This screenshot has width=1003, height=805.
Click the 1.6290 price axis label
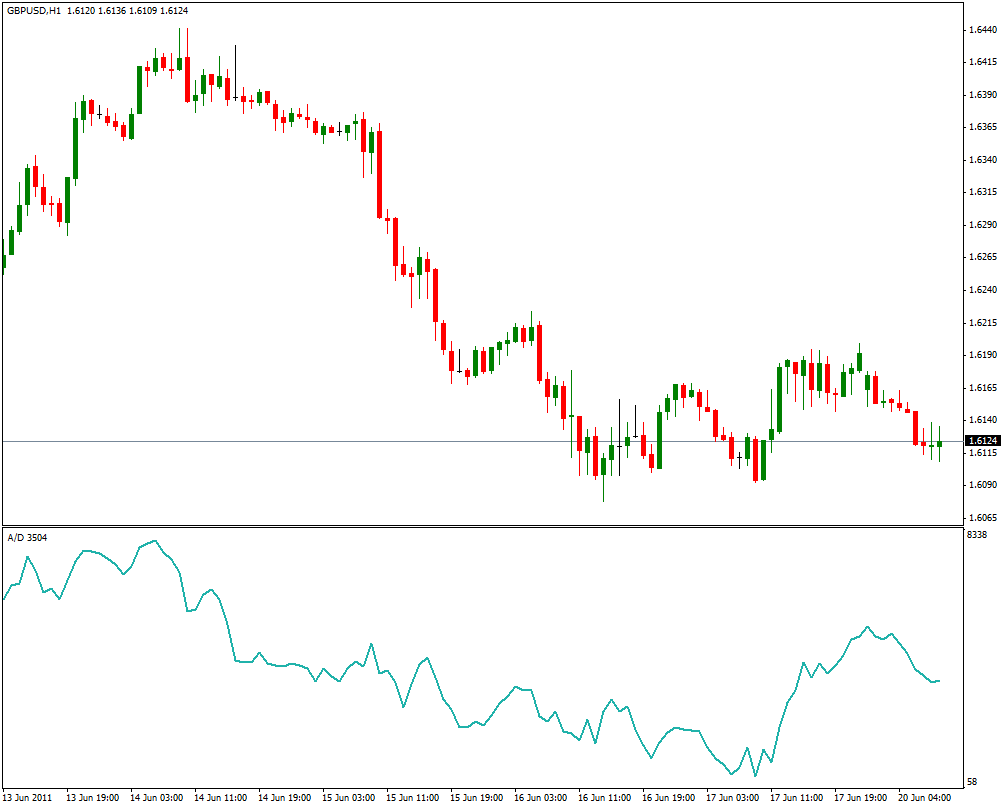pyautogui.click(x=983, y=225)
